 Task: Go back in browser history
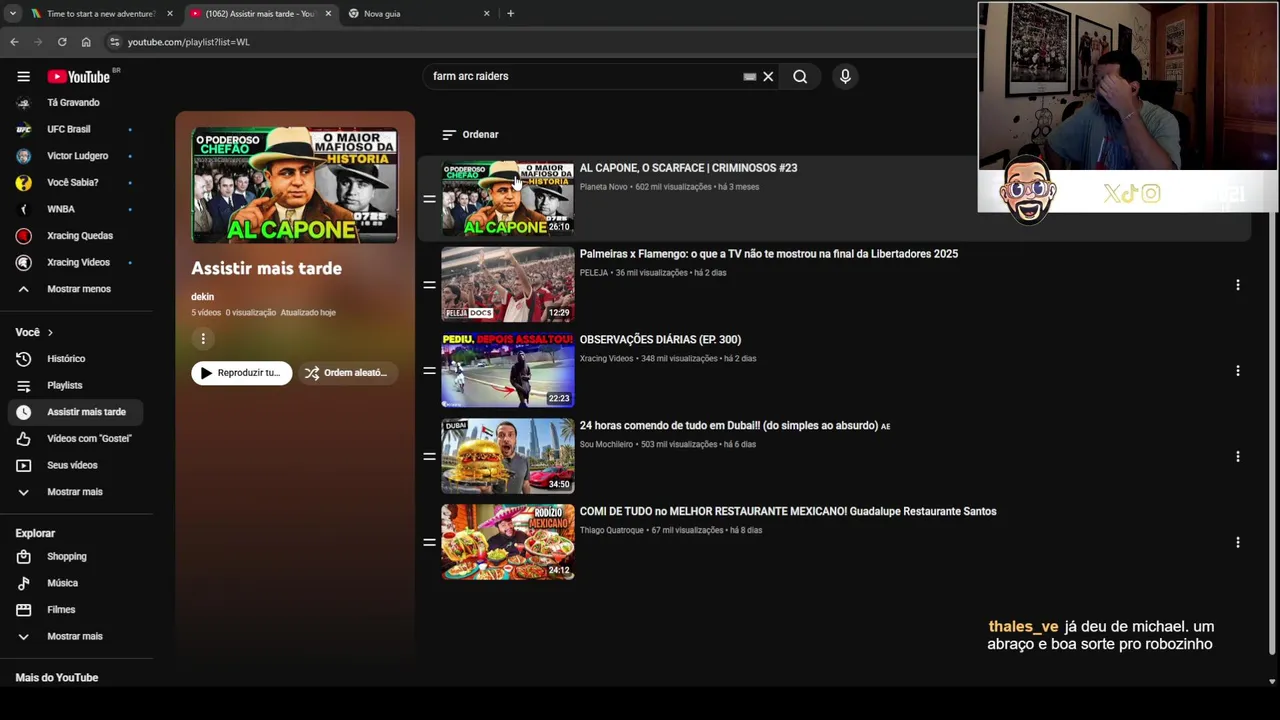(x=14, y=42)
